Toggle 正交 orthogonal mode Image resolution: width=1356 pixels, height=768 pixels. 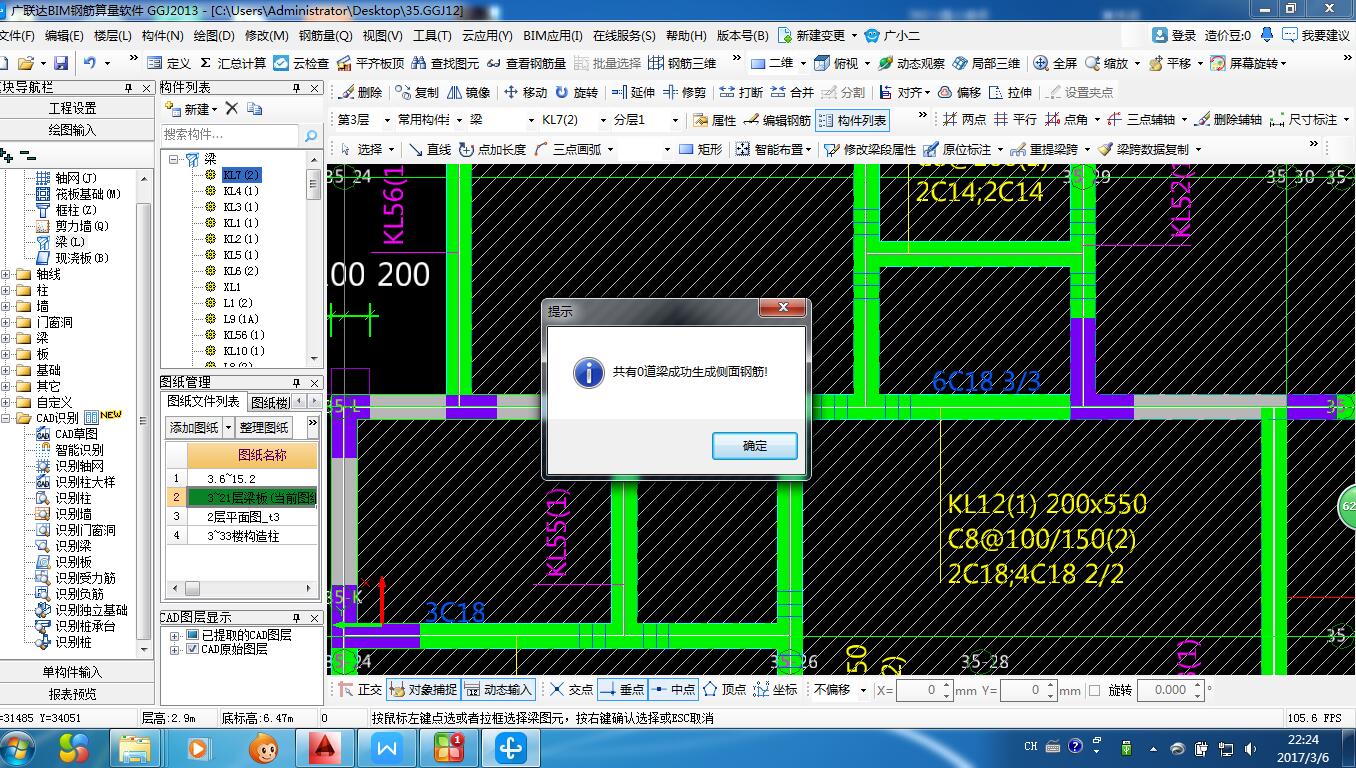pyautogui.click(x=360, y=690)
